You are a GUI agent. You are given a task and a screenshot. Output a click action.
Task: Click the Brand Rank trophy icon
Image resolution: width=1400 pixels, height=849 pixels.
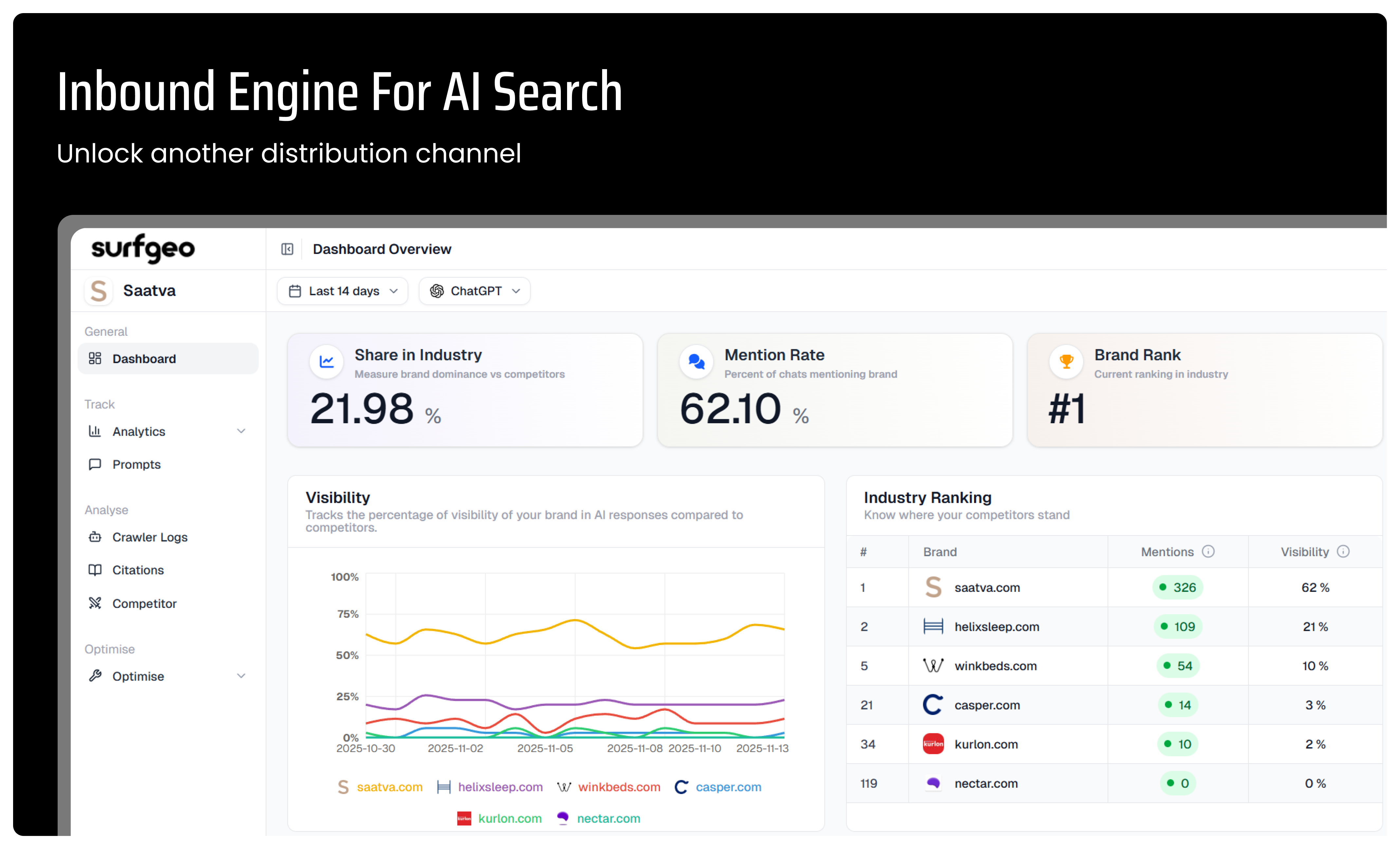pos(1066,361)
